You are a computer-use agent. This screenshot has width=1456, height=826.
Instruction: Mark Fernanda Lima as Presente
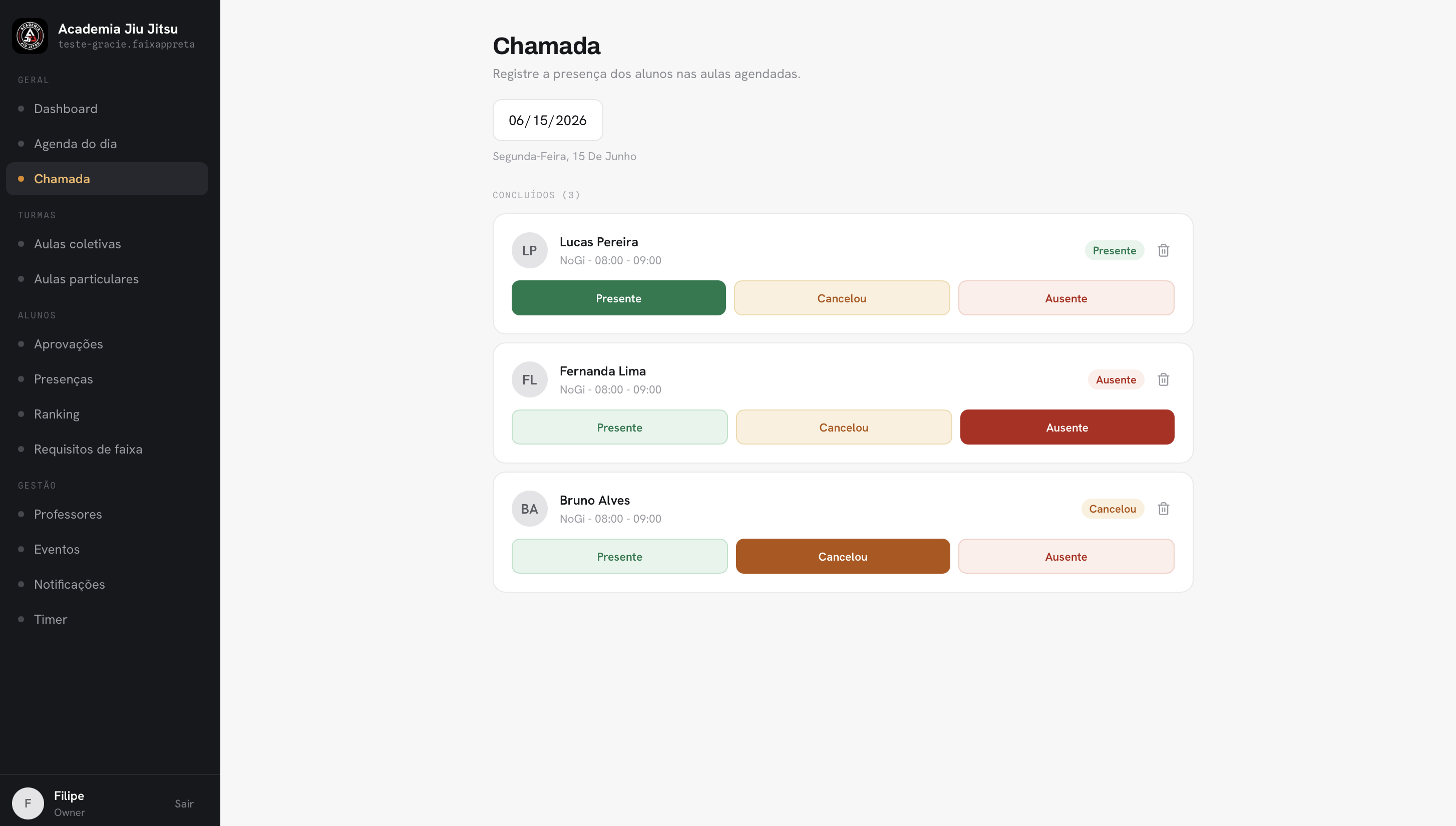pos(620,427)
